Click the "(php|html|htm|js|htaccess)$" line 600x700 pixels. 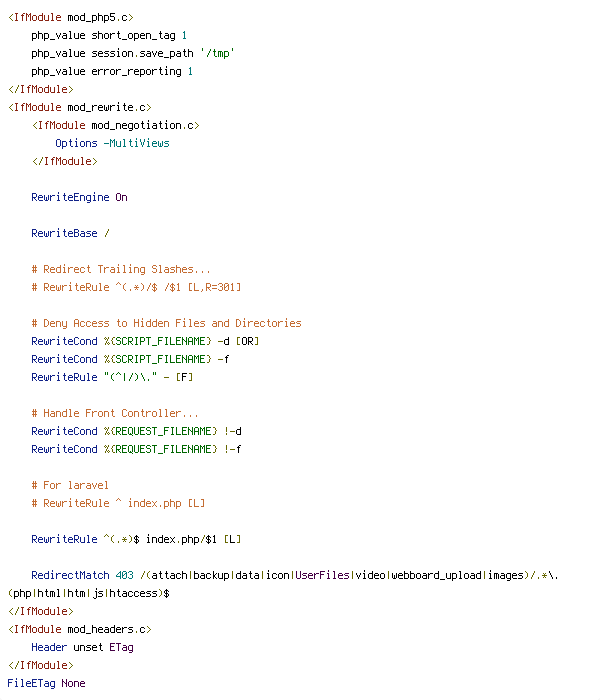(x=88, y=593)
